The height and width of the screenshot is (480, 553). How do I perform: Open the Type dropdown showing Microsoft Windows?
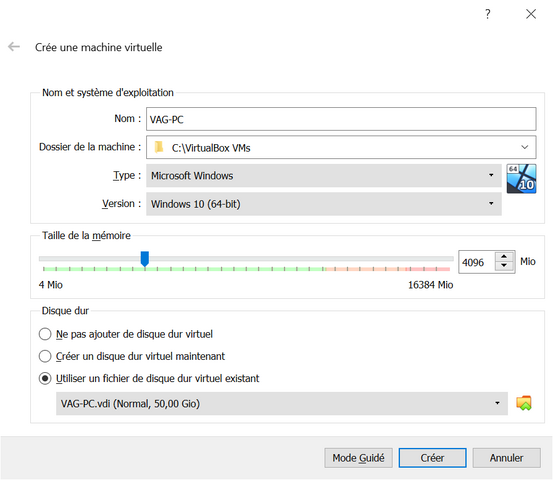point(324,175)
